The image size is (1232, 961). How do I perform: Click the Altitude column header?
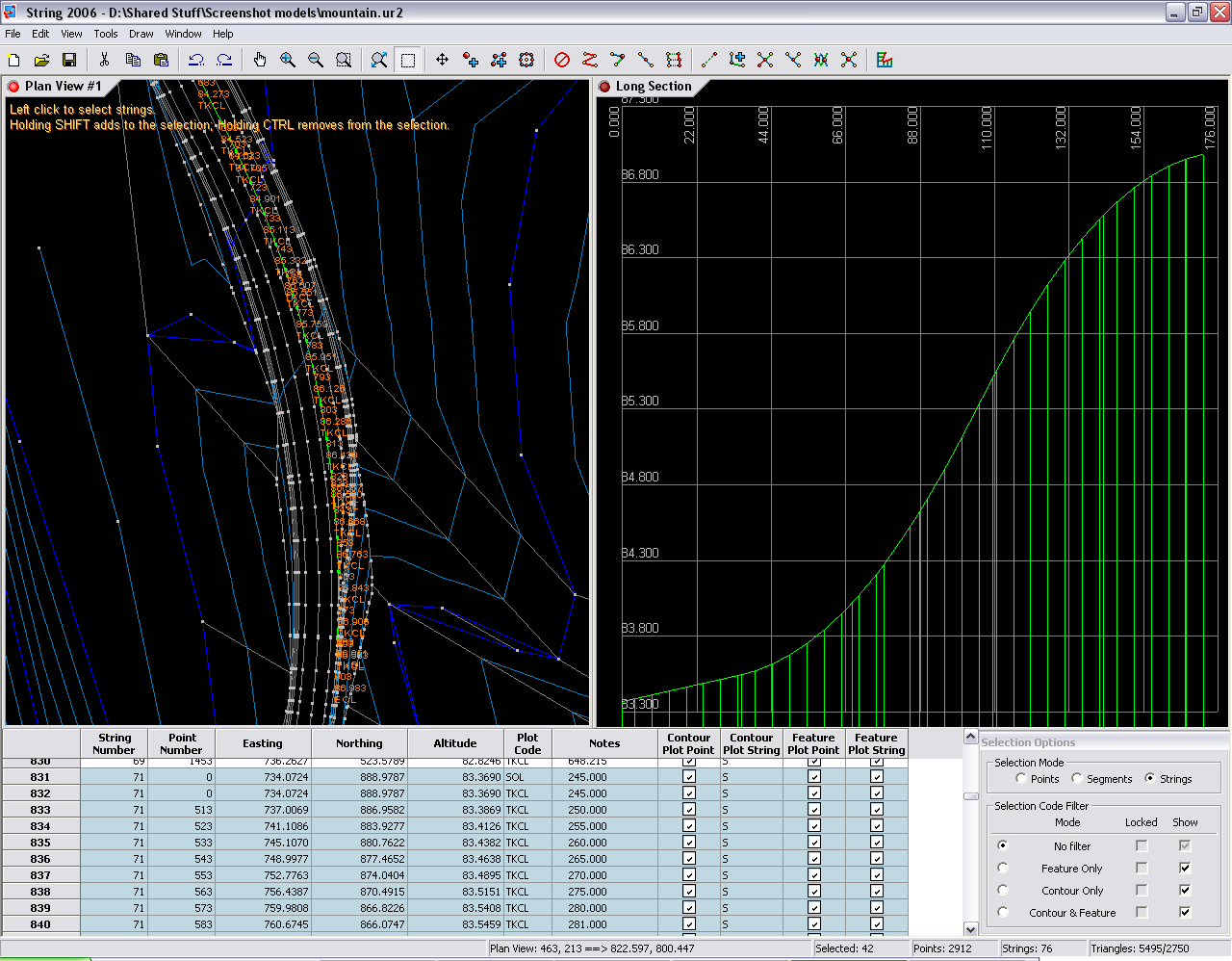pyautogui.click(x=455, y=743)
